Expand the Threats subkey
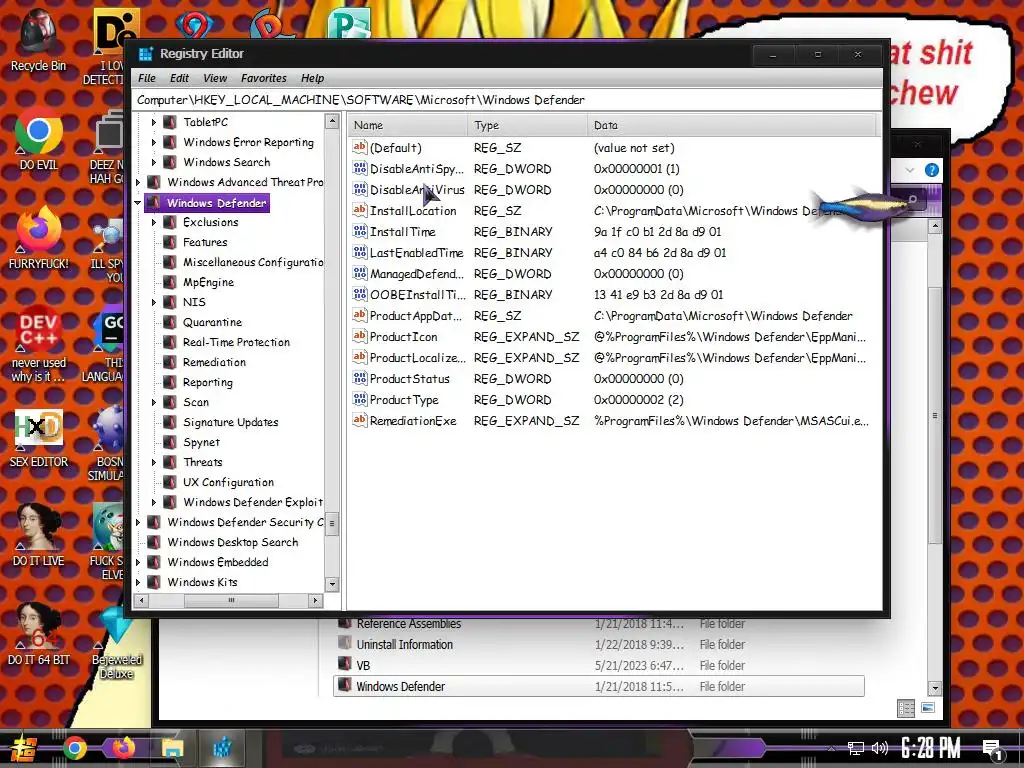Viewport: 1024px width, 768px height. 153,462
